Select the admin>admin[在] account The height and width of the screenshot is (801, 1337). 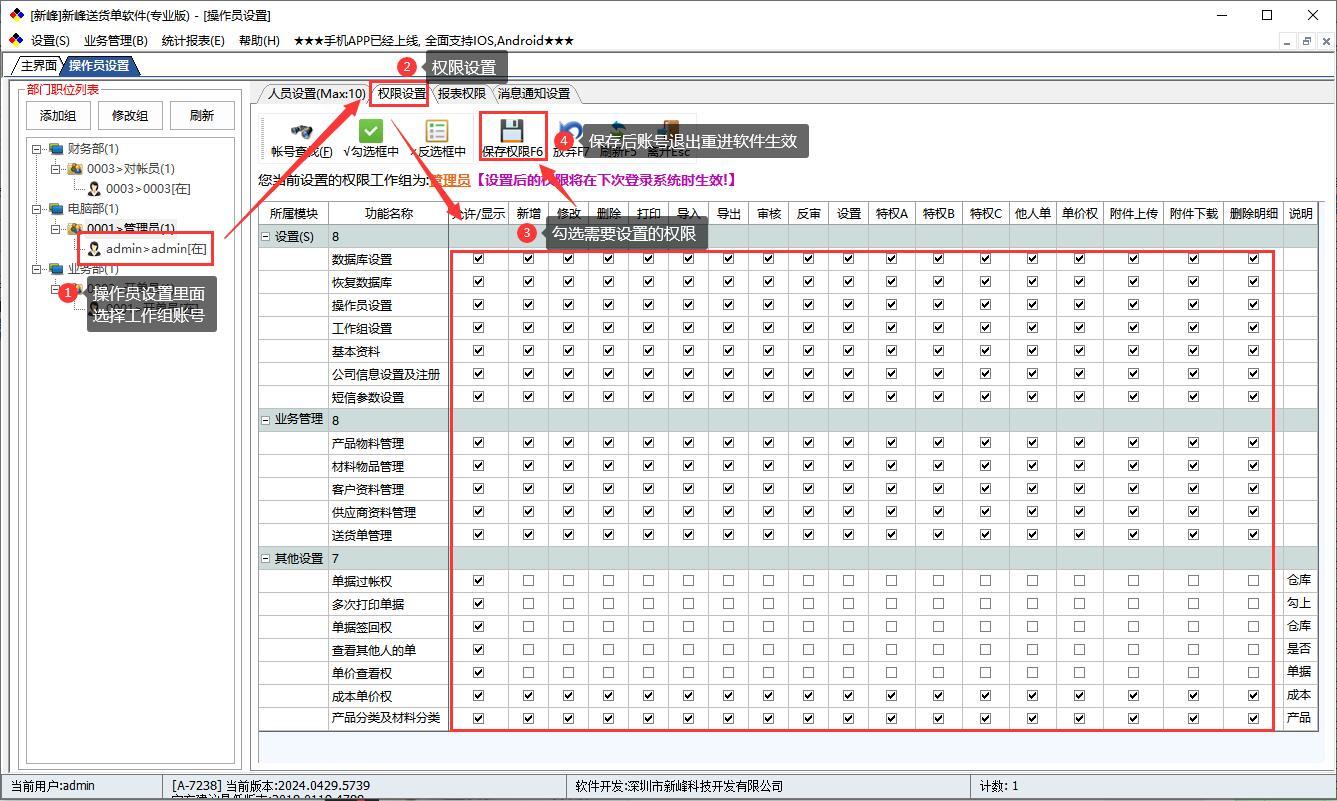[x=155, y=249]
